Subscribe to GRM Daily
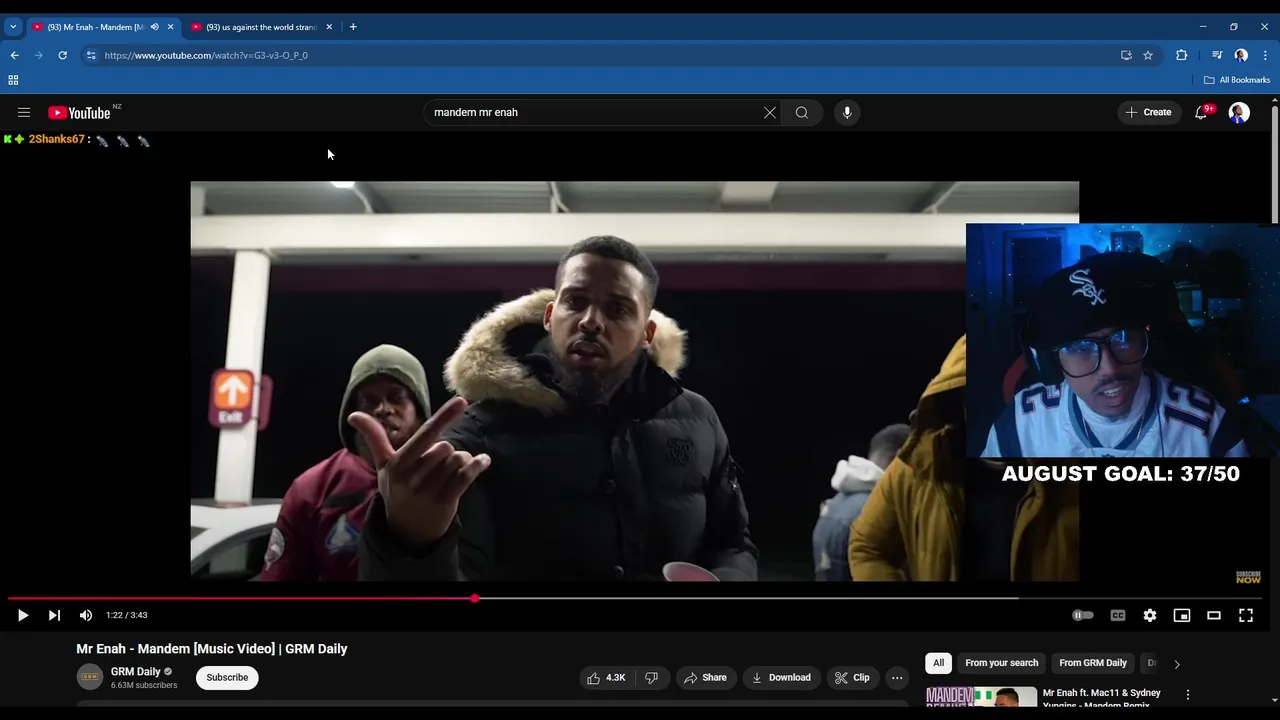Image resolution: width=1280 pixels, height=720 pixels. click(x=227, y=678)
